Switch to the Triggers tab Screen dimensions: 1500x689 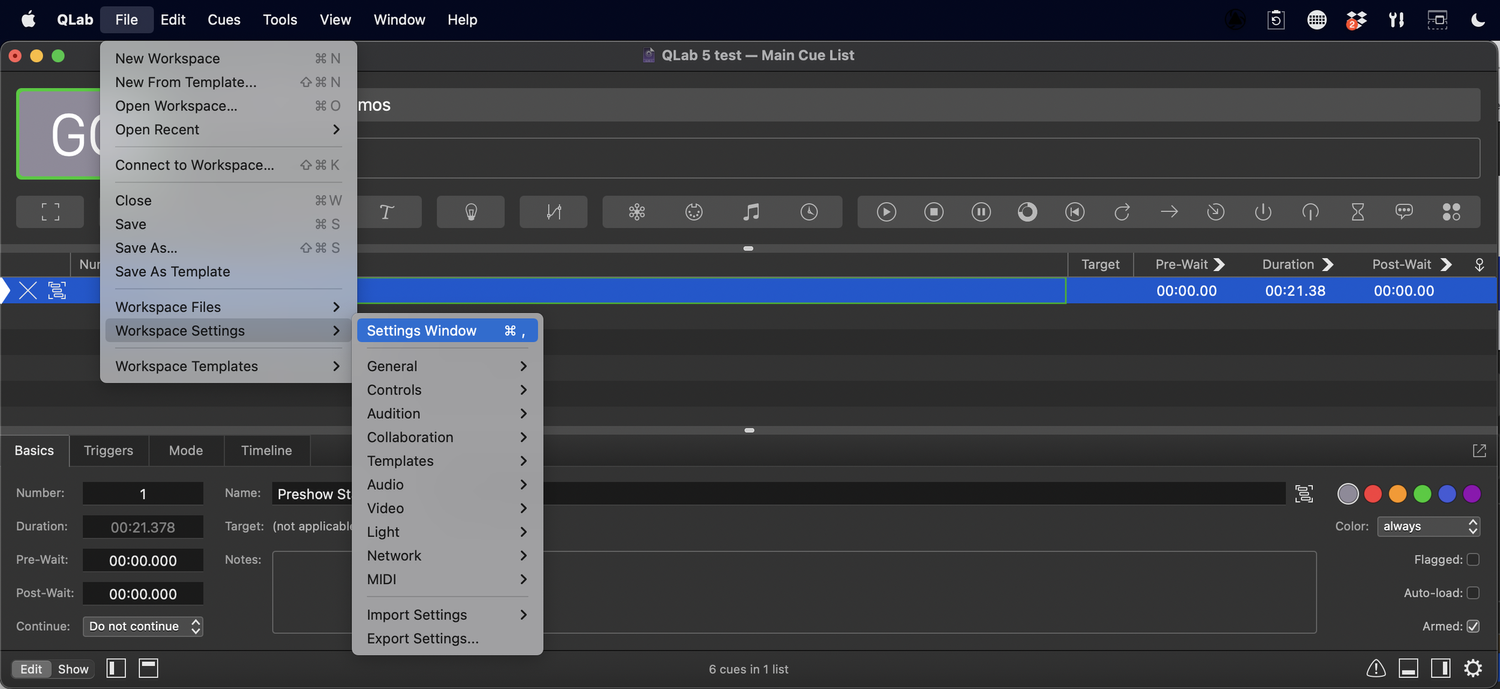click(x=108, y=450)
